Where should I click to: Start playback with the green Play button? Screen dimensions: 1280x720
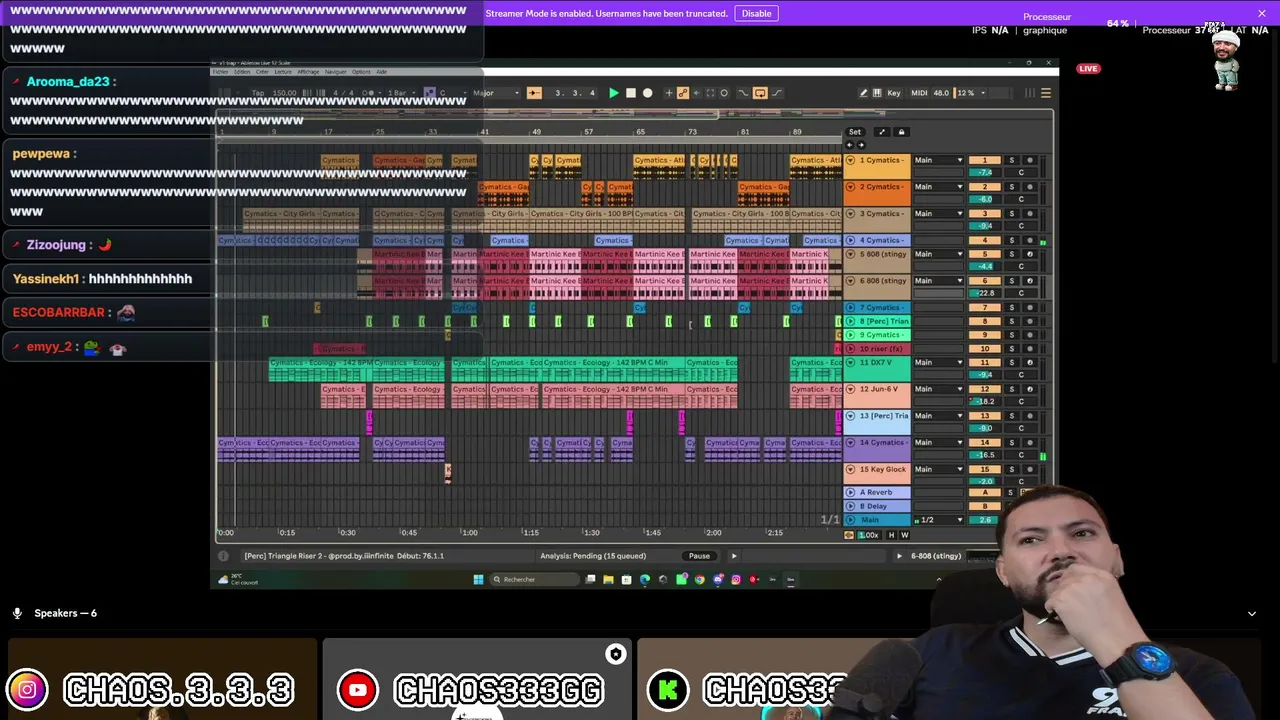614,93
